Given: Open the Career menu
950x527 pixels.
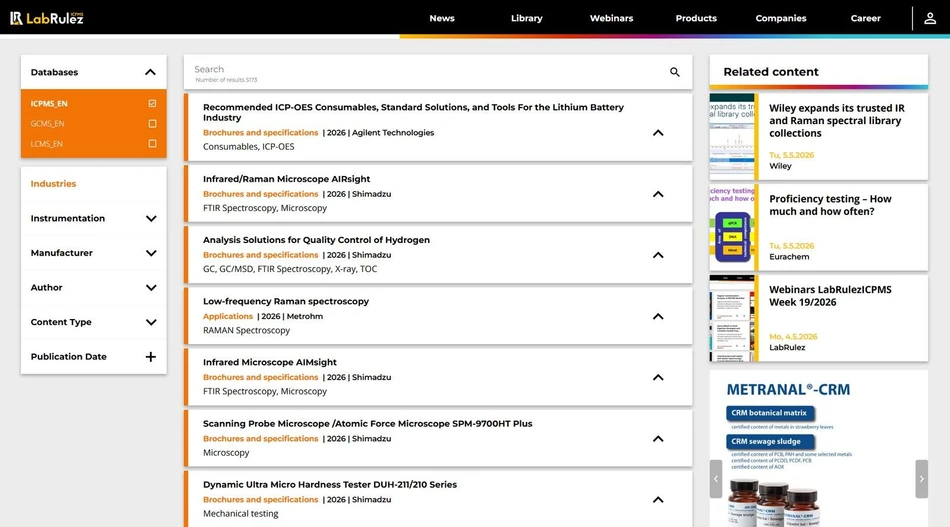Looking at the screenshot, I should (x=865, y=18).
